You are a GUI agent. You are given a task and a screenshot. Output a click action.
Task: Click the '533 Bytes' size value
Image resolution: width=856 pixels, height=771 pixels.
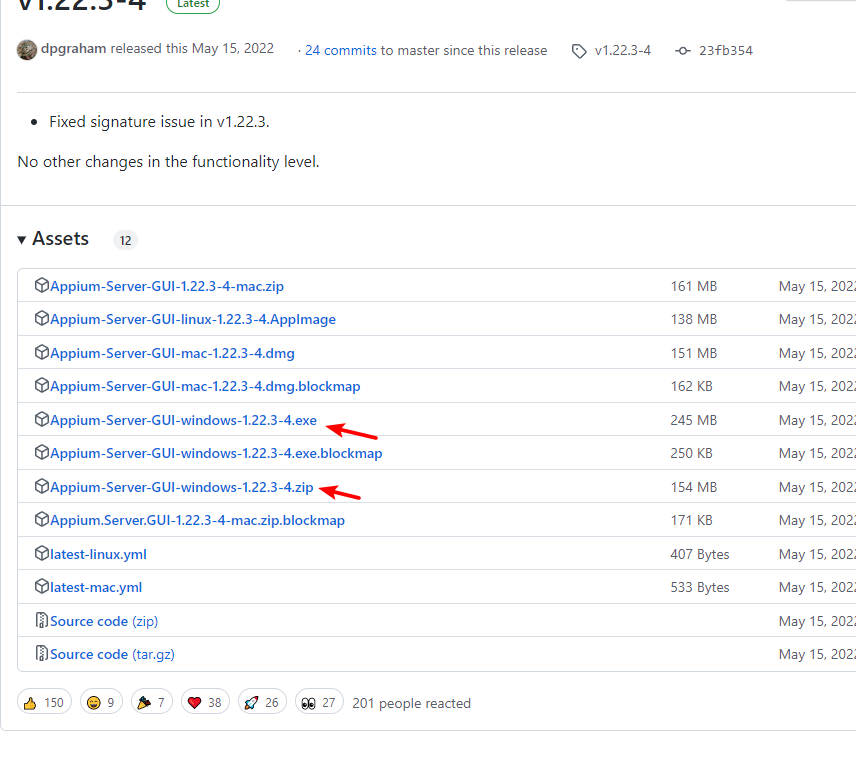point(700,588)
